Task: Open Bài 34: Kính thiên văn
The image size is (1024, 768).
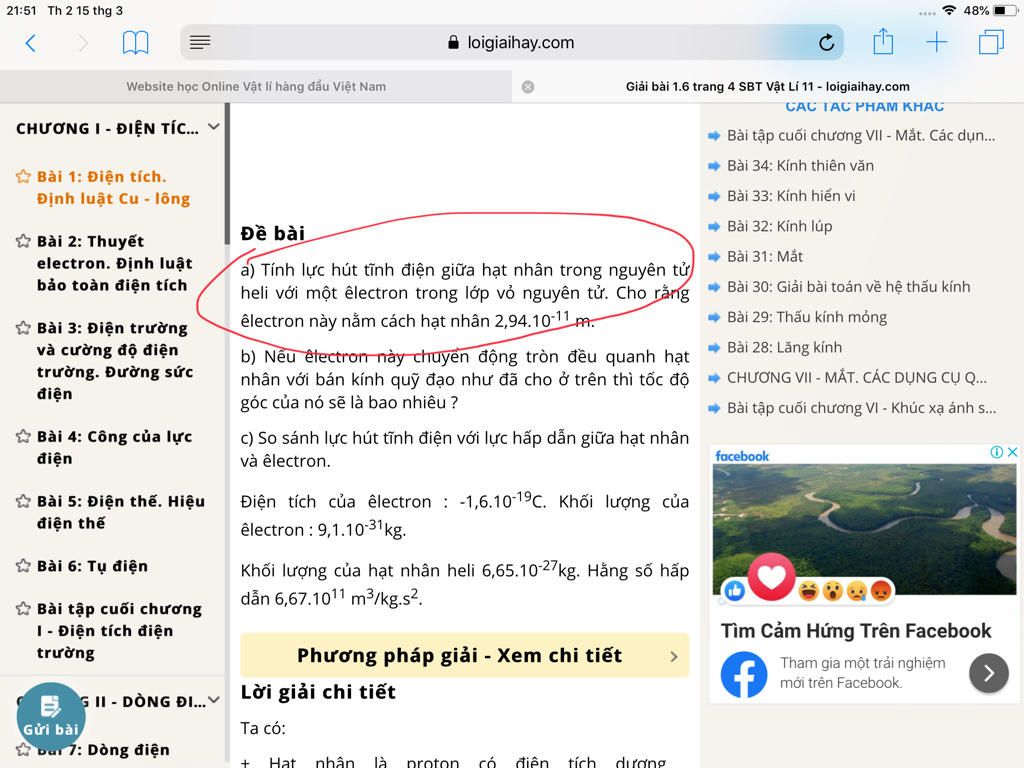Action: coord(800,165)
